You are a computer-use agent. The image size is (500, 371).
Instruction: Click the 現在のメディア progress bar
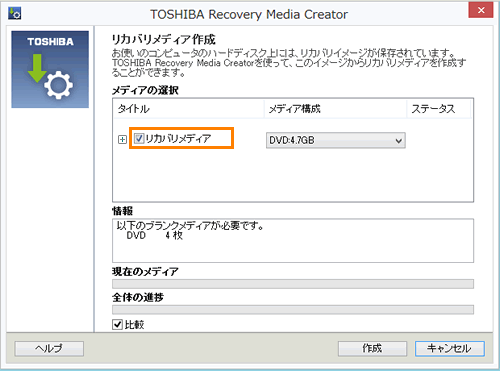coord(293,284)
